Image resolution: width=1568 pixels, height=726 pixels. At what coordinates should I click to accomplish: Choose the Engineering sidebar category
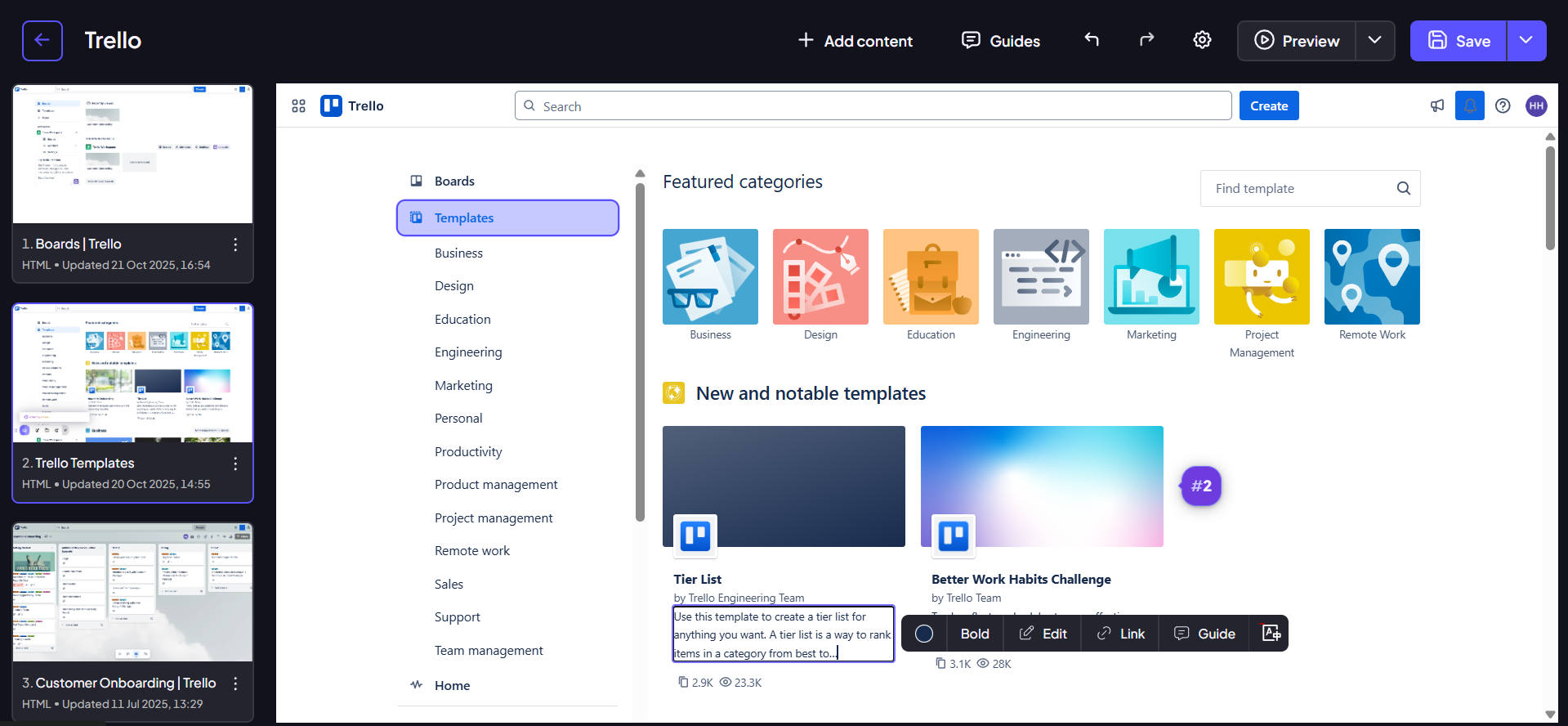click(468, 352)
